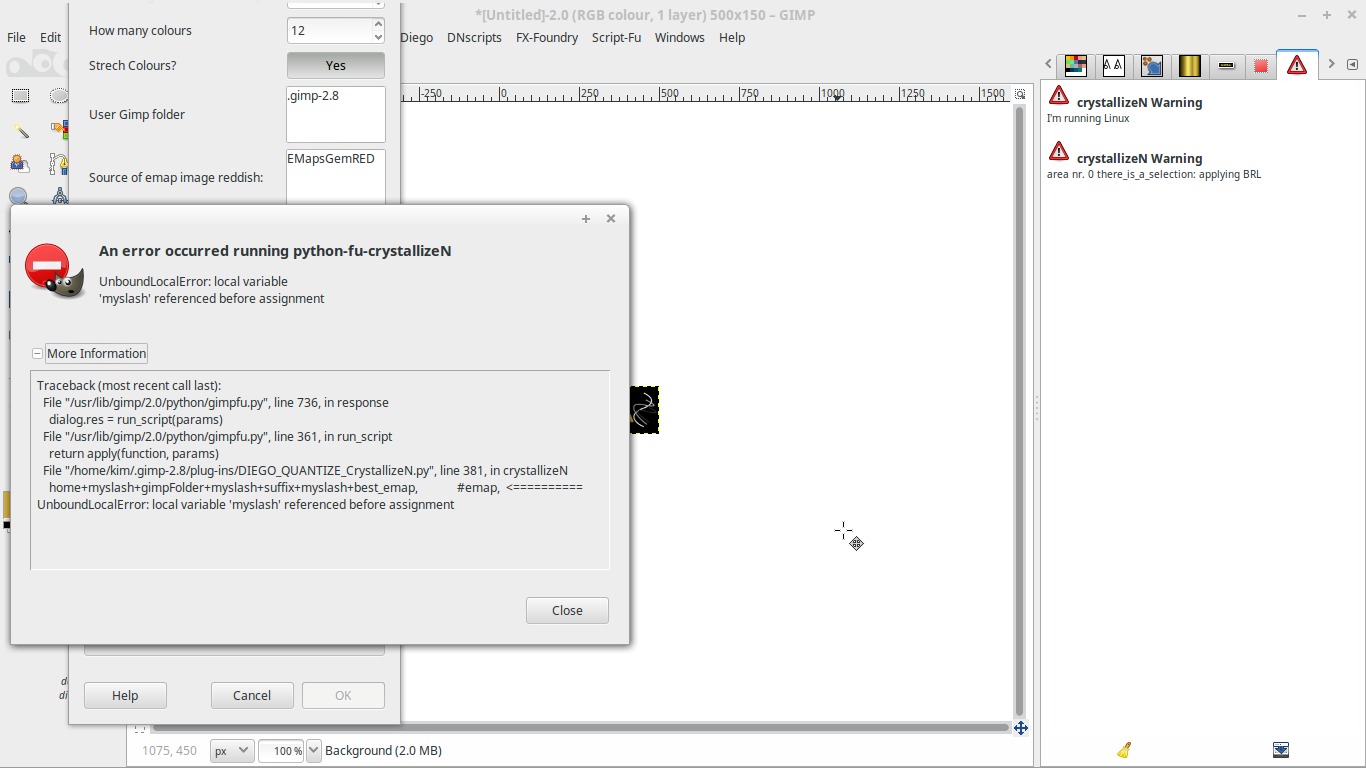Decrease How many colours spinner value
The height and width of the screenshot is (768, 1366).
(378, 37)
